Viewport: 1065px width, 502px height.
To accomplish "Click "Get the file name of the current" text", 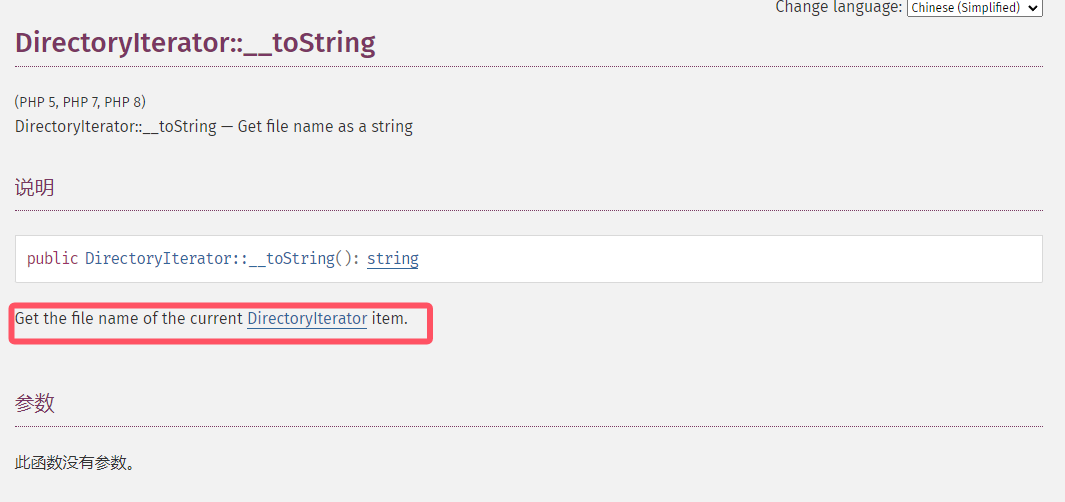I will pos(129,319).
